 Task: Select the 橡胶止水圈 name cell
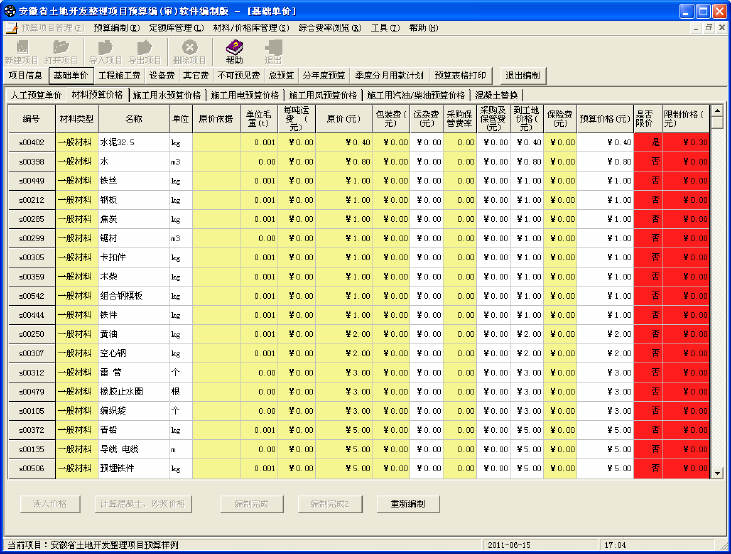[134, 392]
